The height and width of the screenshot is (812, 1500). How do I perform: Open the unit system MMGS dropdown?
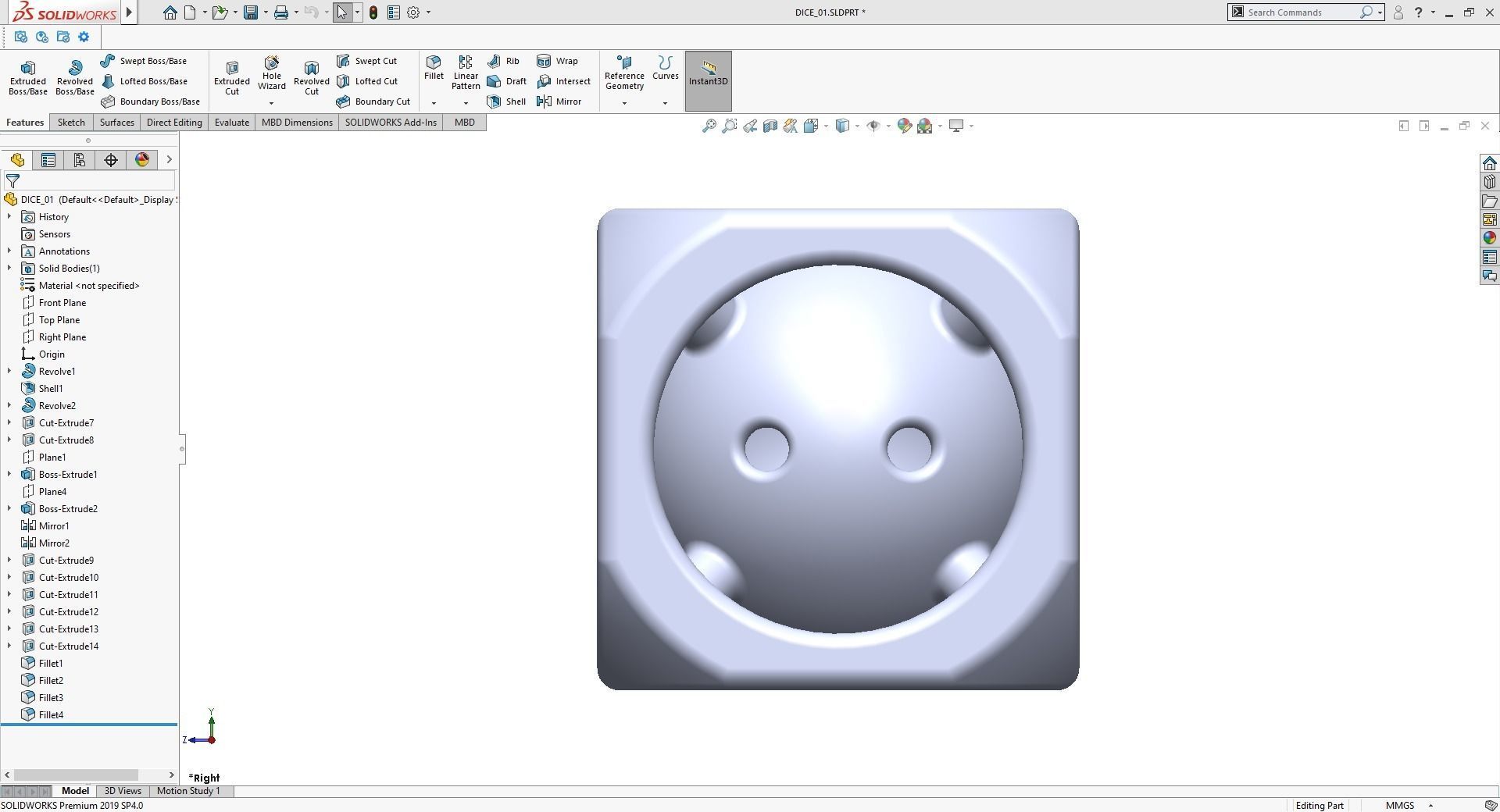coord(1431,806)
